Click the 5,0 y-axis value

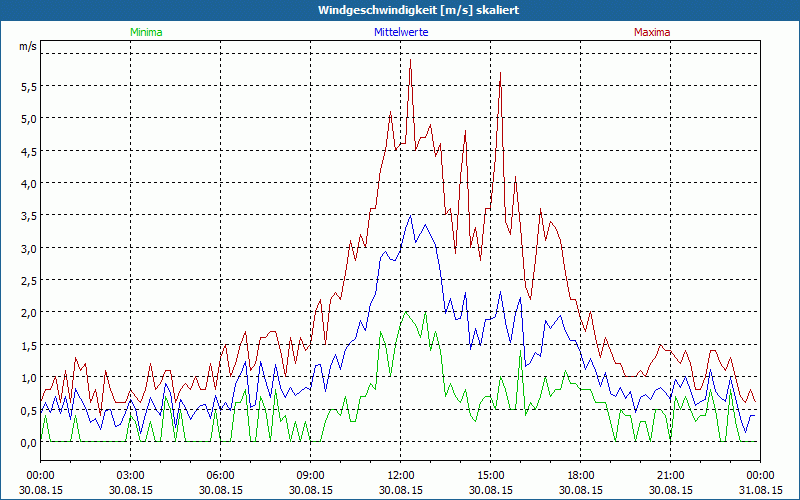coord(28,119)
